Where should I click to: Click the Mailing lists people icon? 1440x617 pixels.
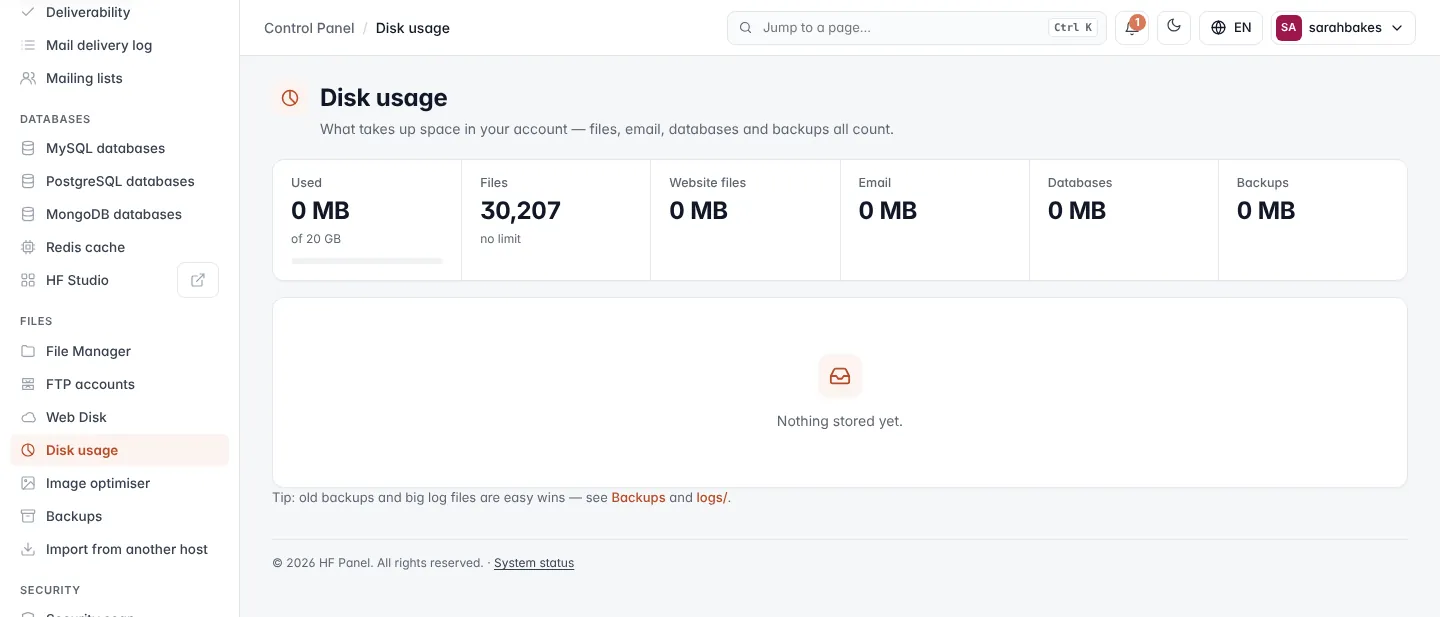pos(28,78)
